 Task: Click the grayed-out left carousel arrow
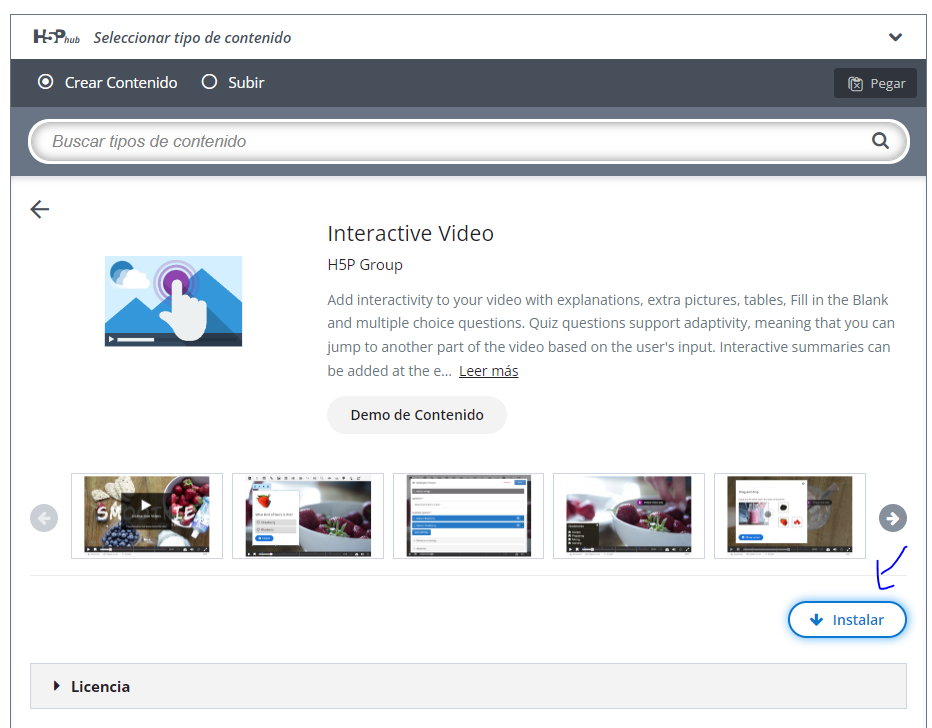tap(44, 518)
